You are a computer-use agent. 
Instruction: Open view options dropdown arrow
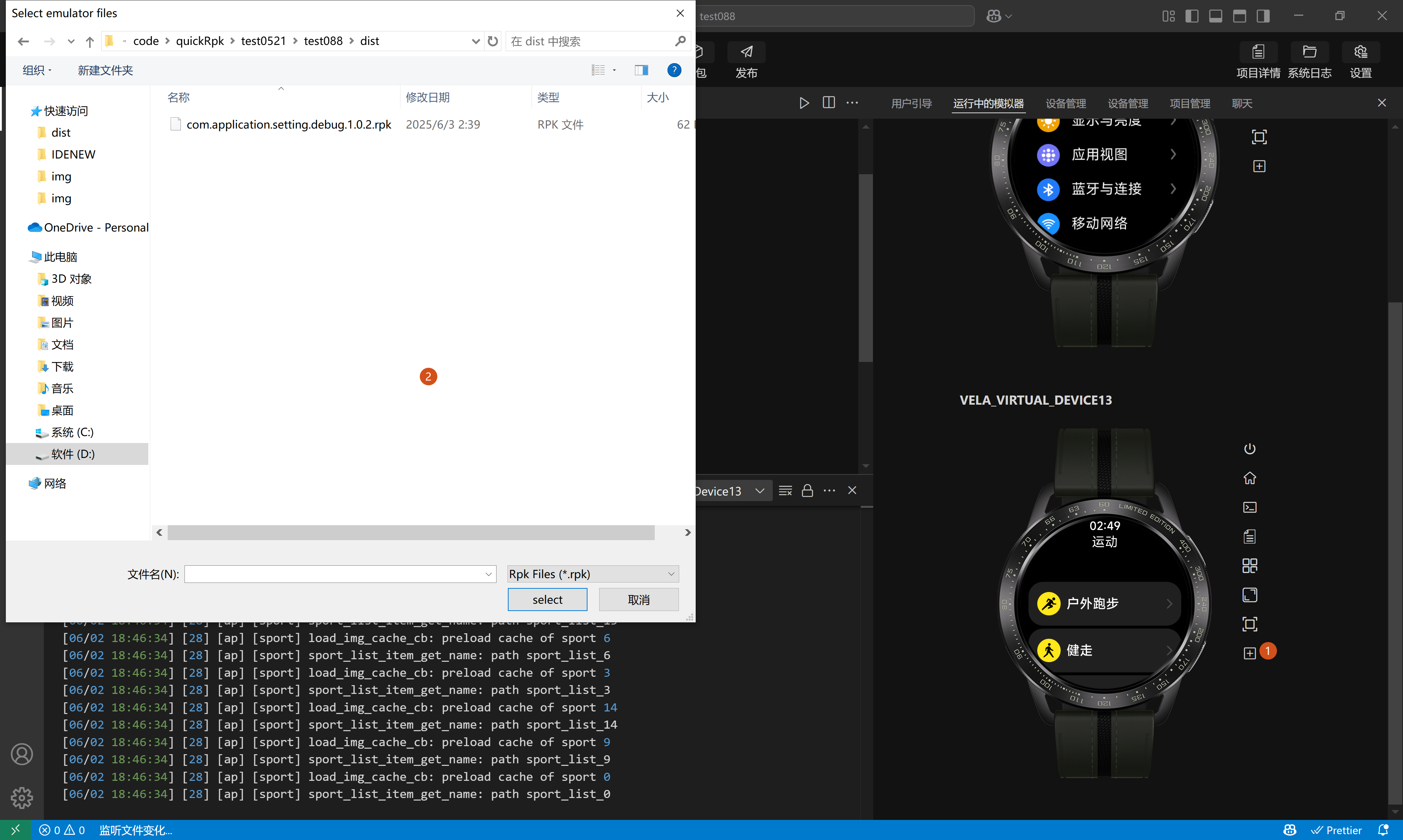pyautogui.click(x=614, y=70)
